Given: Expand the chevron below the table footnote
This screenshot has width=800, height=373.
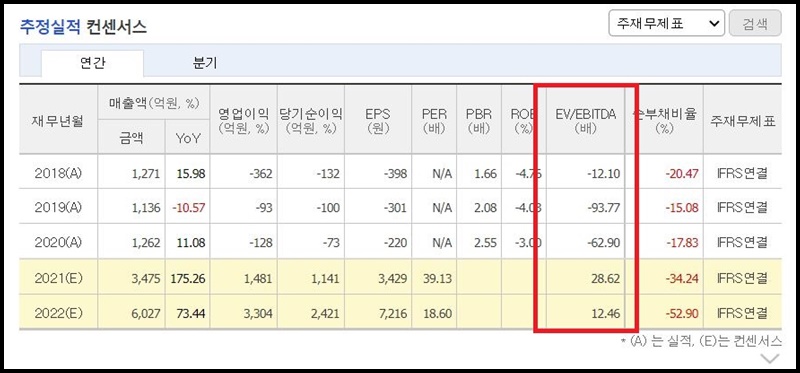Looking at the screenshot, I should pyautogui.click(x=770, y=358).
